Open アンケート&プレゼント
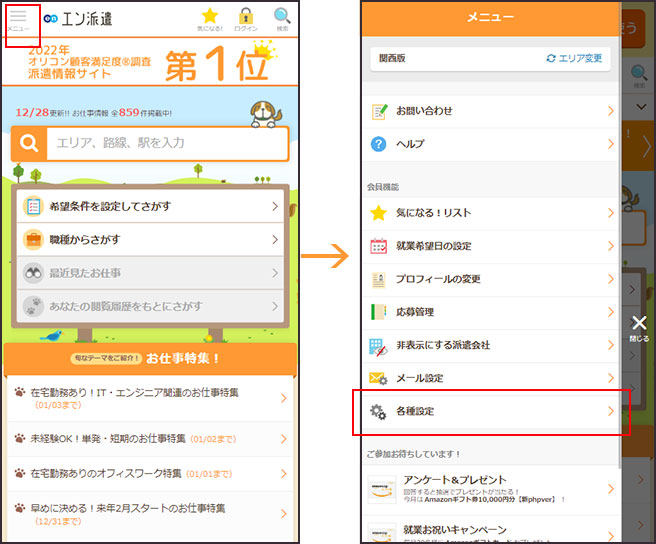 [x=490, y=489]
